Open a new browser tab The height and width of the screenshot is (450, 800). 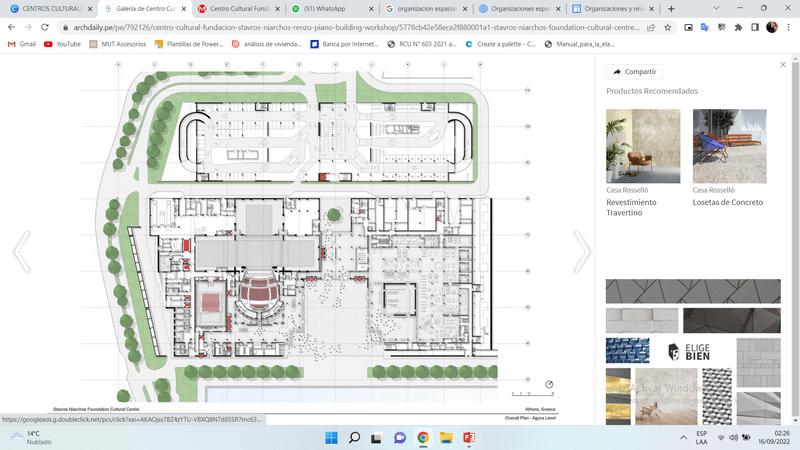(x=671, y=9)
